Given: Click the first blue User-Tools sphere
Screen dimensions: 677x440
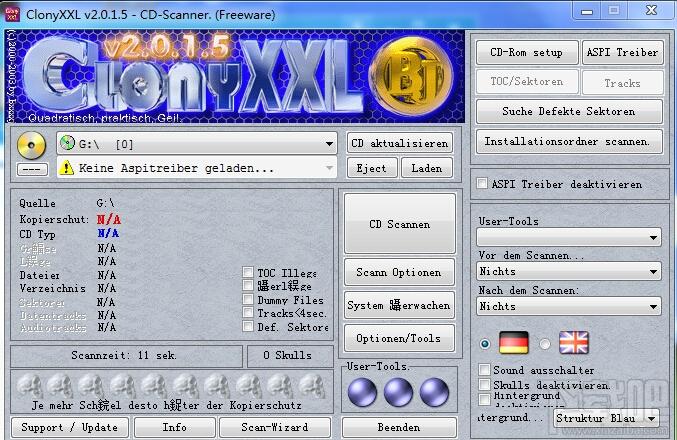Looking at the screenshot, I should coord(362,392).
